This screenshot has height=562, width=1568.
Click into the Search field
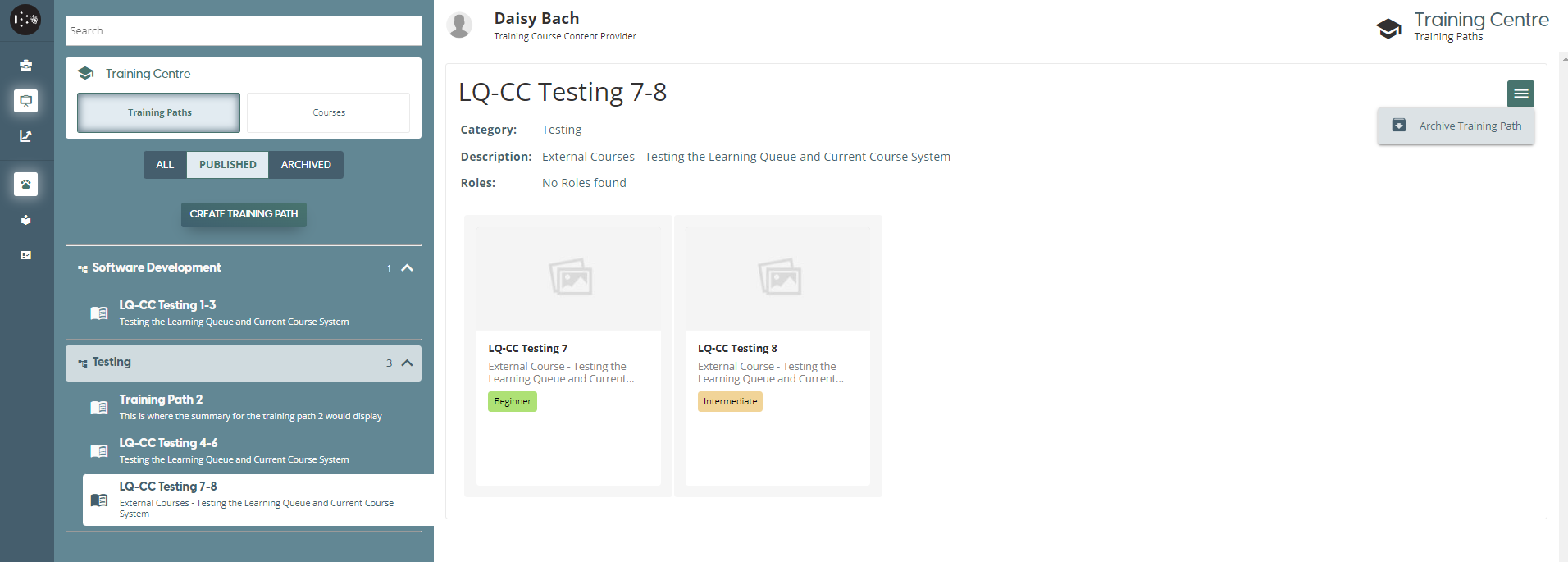pos(244,31)
